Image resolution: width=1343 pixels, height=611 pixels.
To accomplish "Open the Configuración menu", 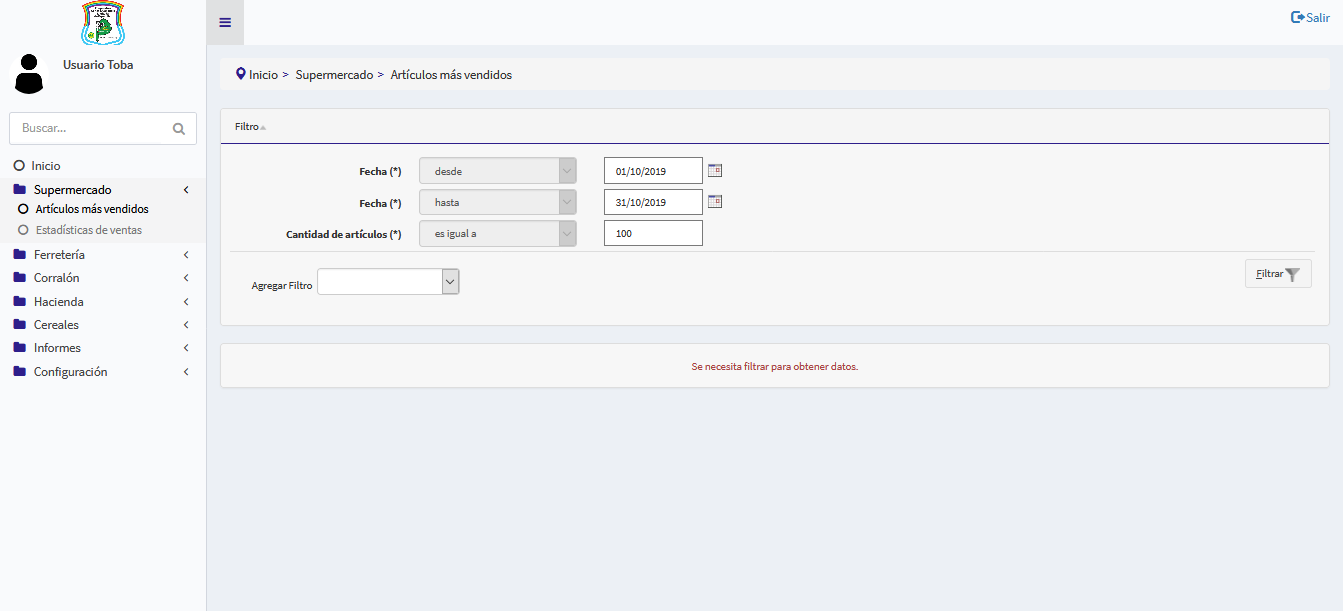I will pos(70,372).
